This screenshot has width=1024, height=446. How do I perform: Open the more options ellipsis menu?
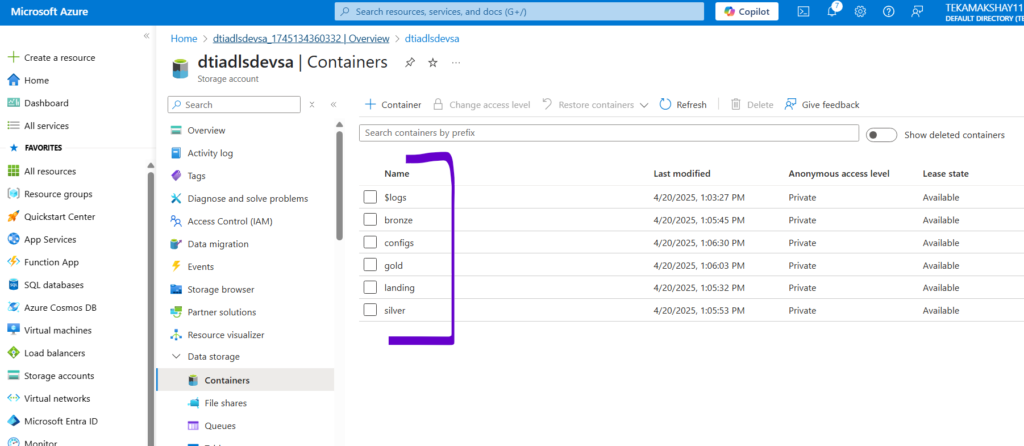456,62
